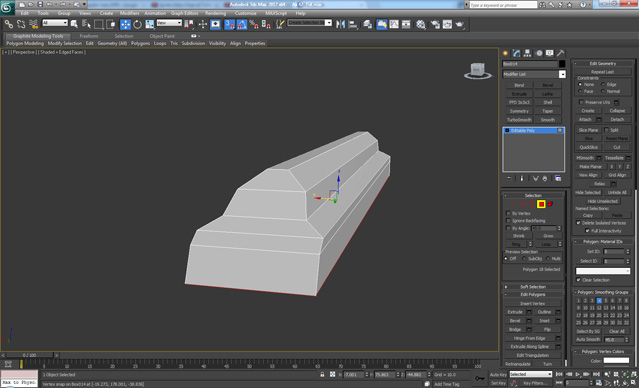Click the Bind to Space Warp icon
Screen dimensions: 639x388
click(x=34, y=24)
